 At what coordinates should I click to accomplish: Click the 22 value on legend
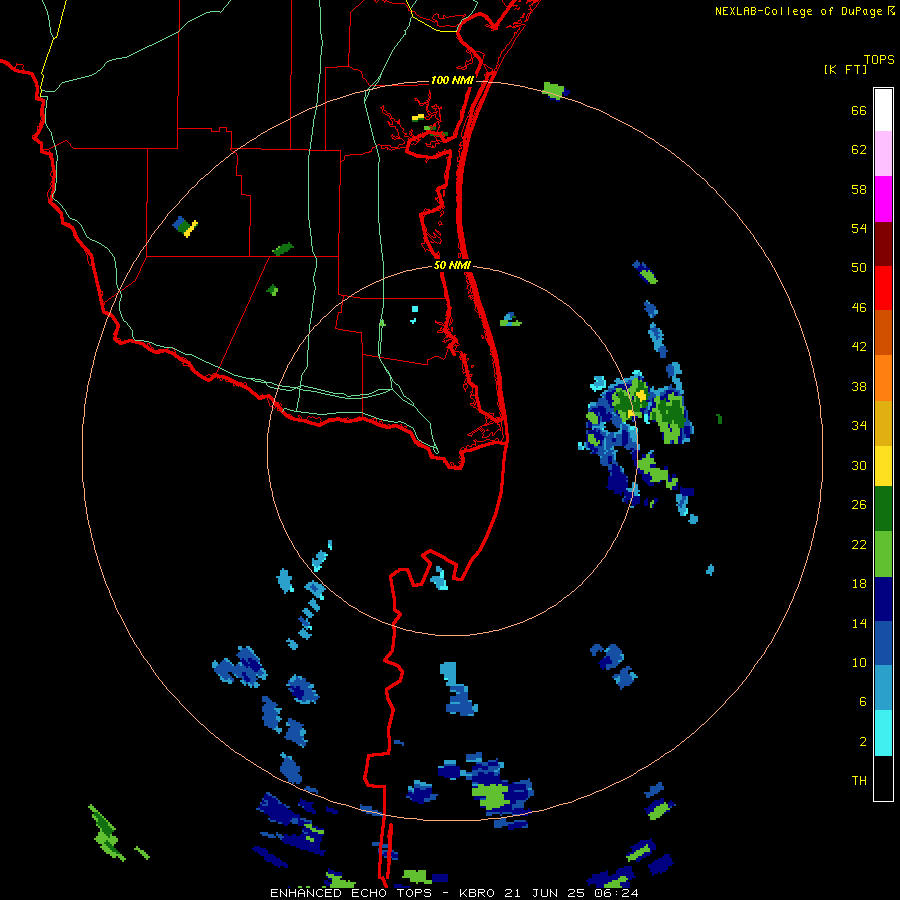click(x=859, y=544)
